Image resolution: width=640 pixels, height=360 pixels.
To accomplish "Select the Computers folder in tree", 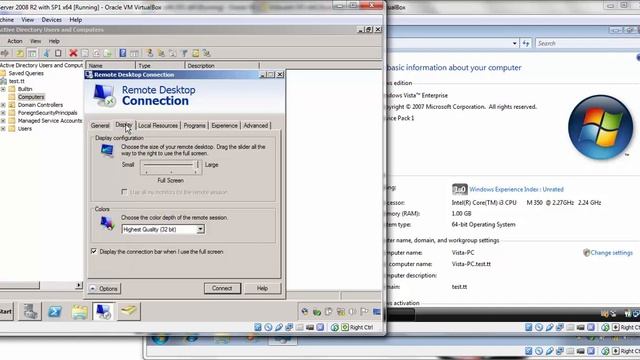I will click(x=31, y=97).
